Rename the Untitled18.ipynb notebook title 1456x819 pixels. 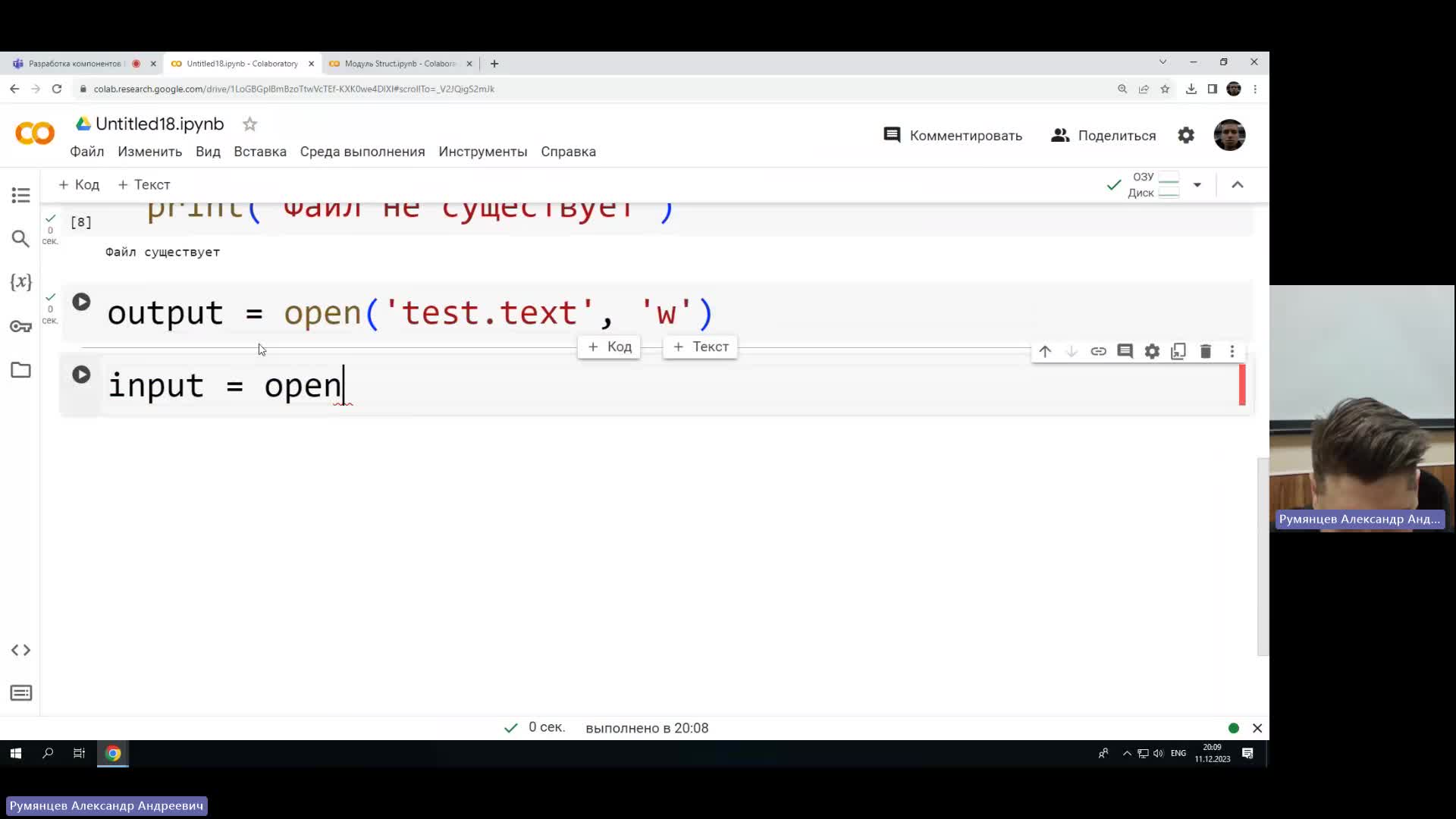(160, 124)
